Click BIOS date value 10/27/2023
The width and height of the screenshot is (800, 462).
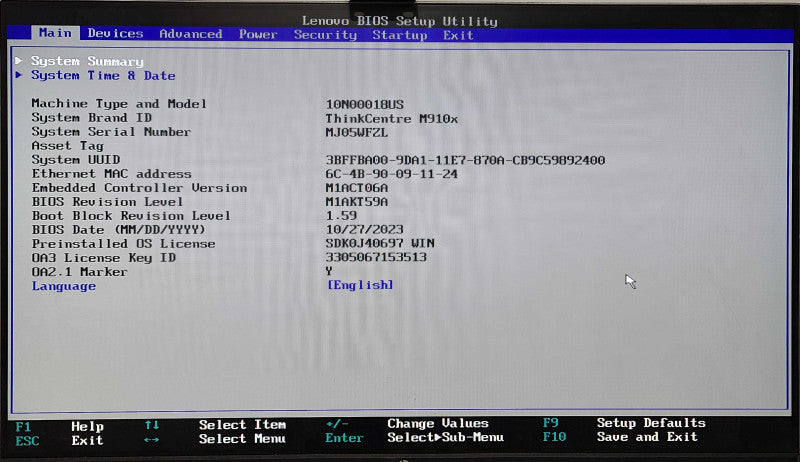365,229
